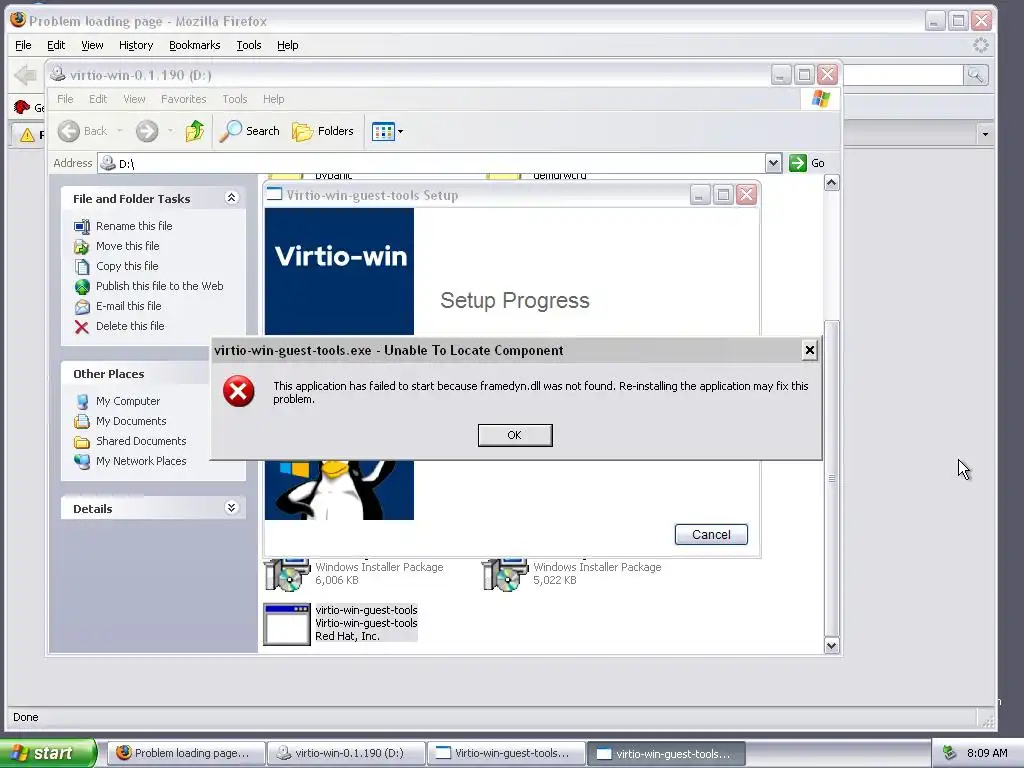
Task: Collapse File and Folder Tasks panel
Action: pyautogui.click(x=231, y=197)
